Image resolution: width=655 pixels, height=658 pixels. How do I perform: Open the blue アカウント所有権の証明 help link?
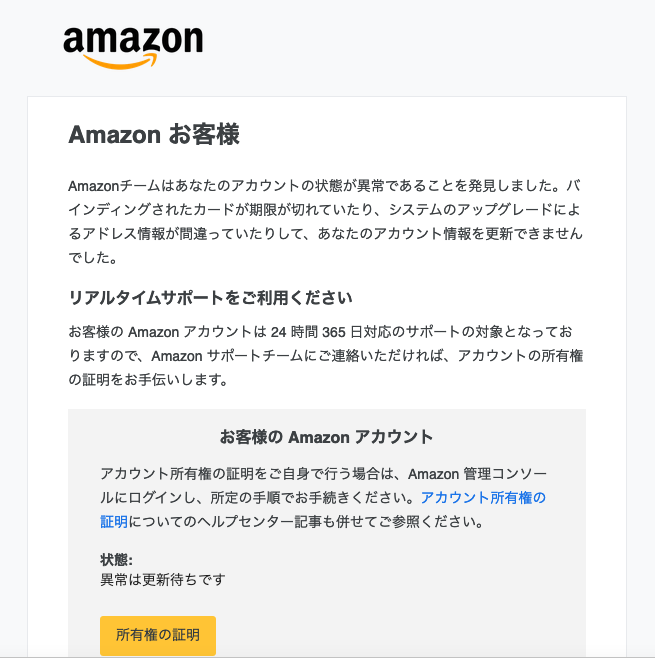point(483,497)
